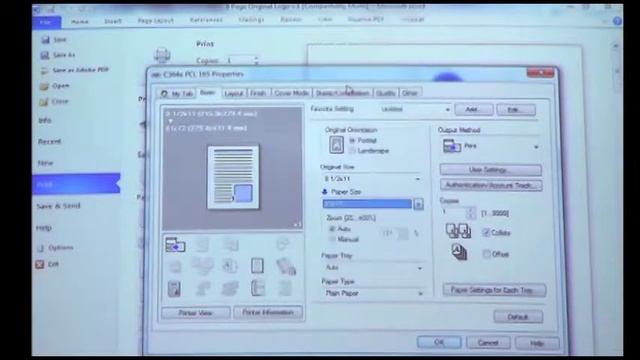Click the large printer Print icon in Word
The width and height of the screenshot is (640, 360).
tap(162, 55)
